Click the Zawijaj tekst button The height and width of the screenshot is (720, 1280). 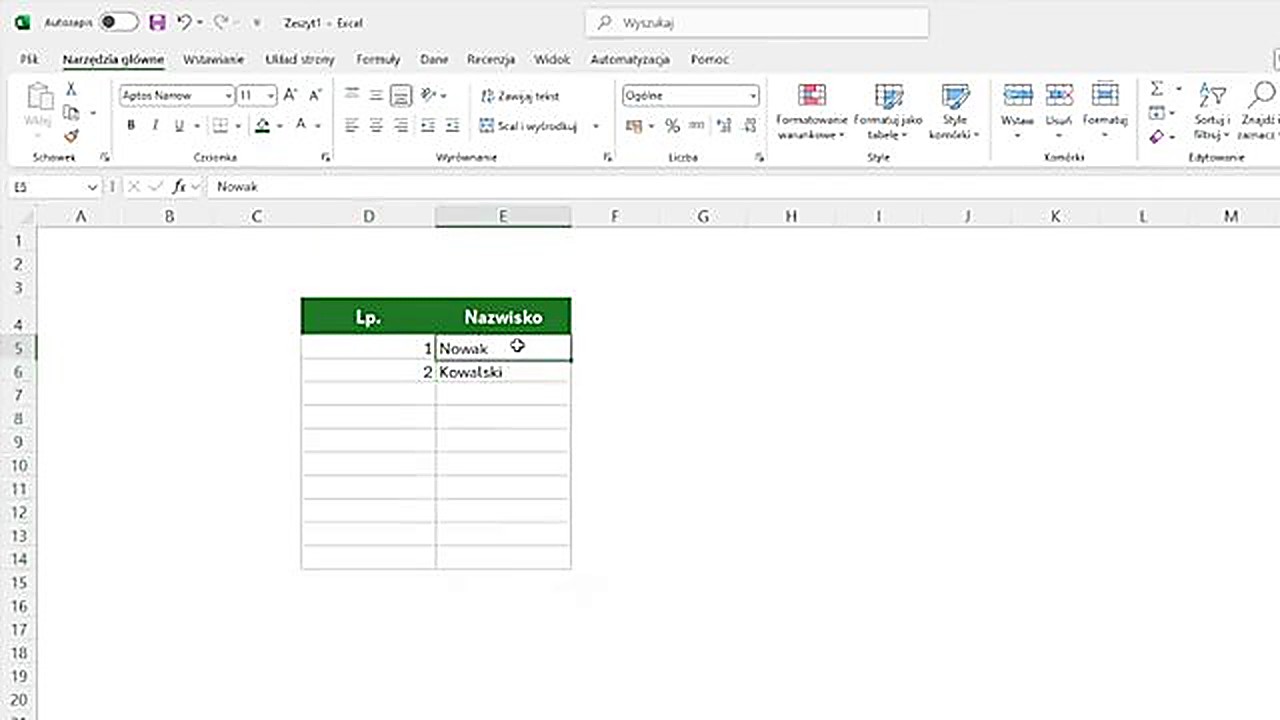[x=520, y=96]
